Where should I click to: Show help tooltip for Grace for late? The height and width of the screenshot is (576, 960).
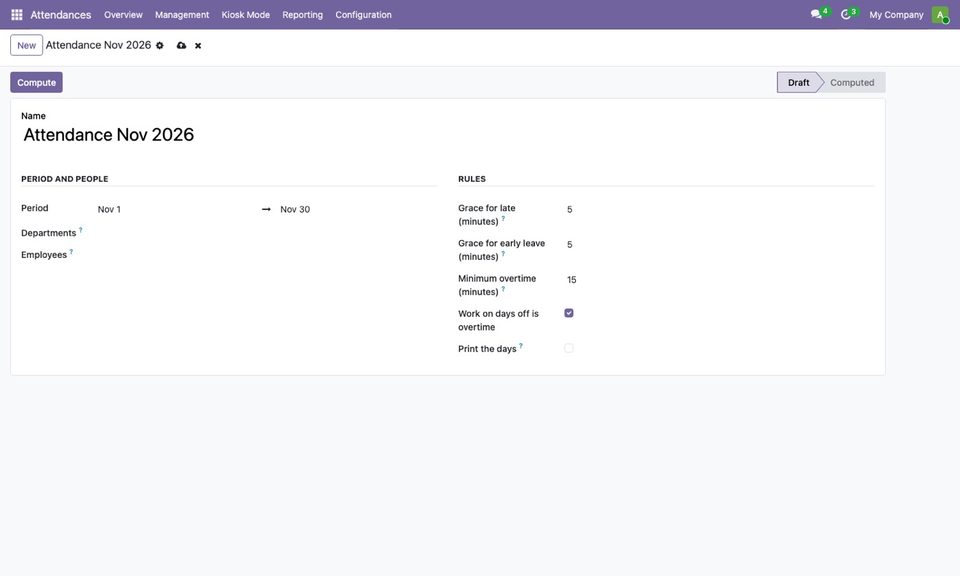pyautogui.click(x=503, y=218)
